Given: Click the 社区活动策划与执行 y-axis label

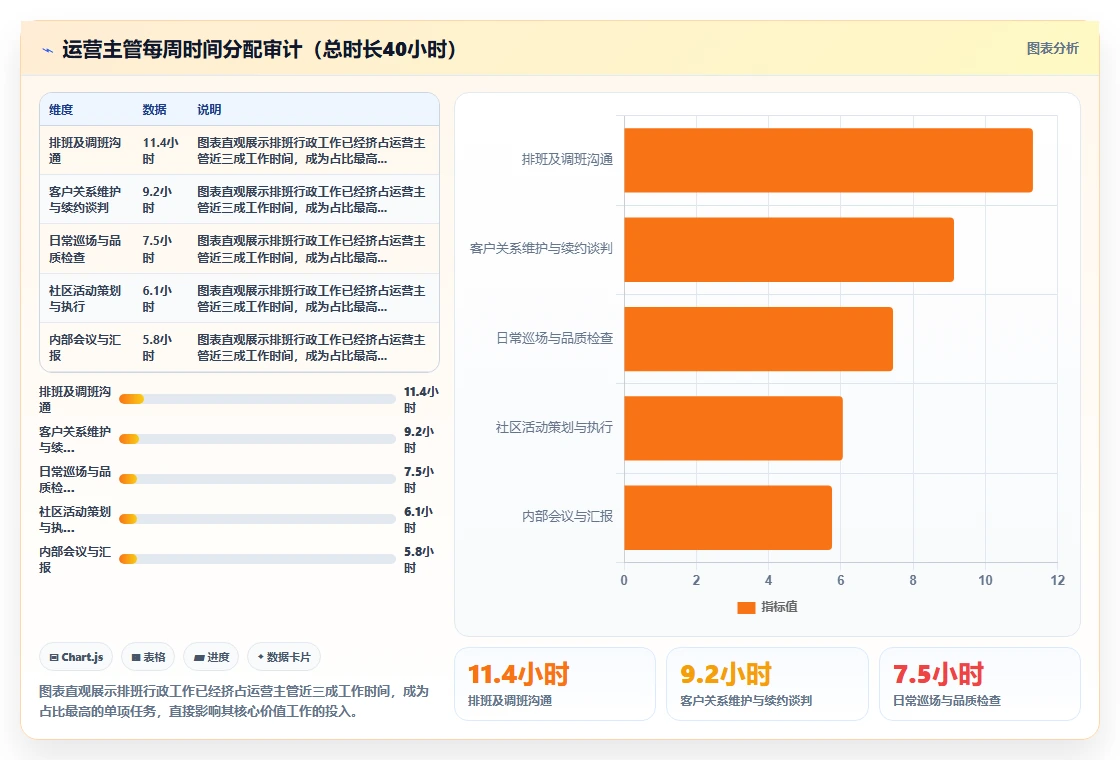Looking at the screenshot, I should click(x=554, y=428).
